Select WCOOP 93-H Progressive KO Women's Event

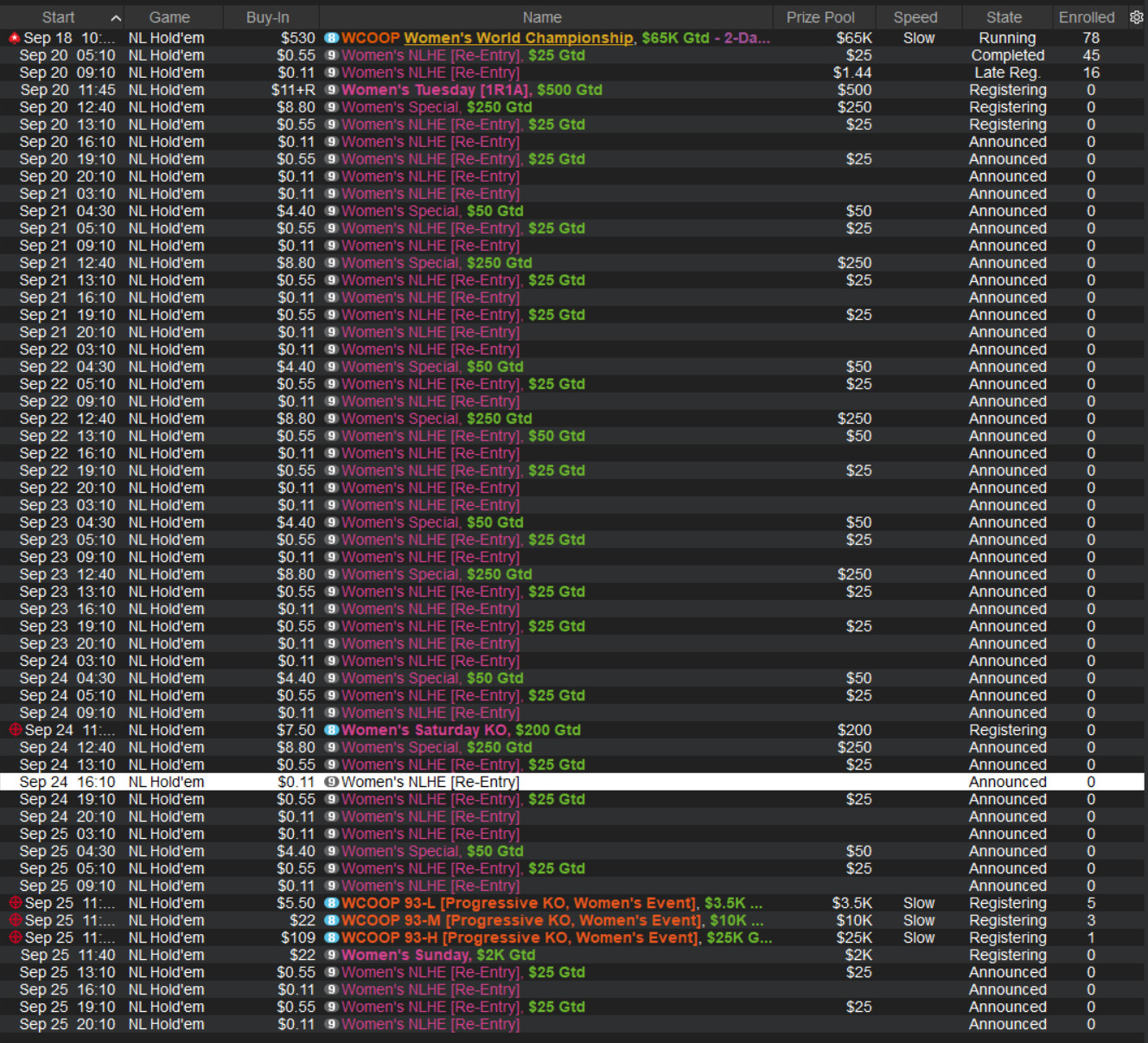point(557,937)
